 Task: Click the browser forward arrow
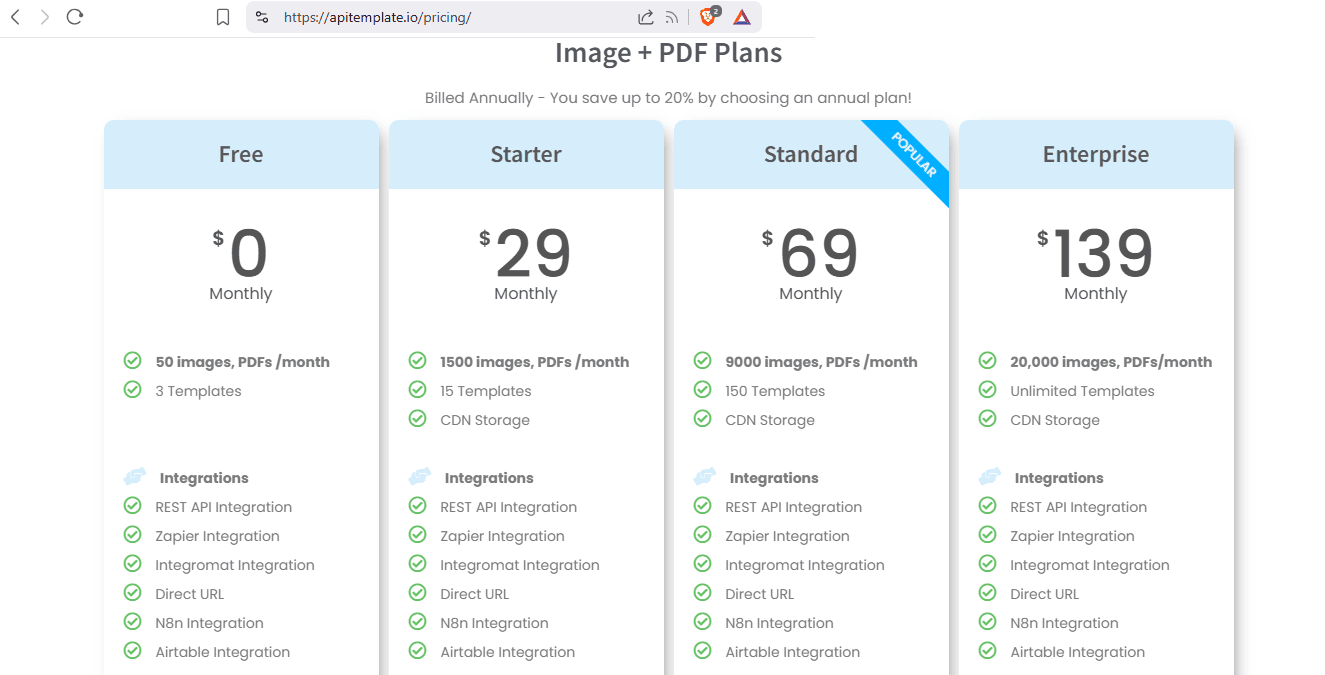44,17
